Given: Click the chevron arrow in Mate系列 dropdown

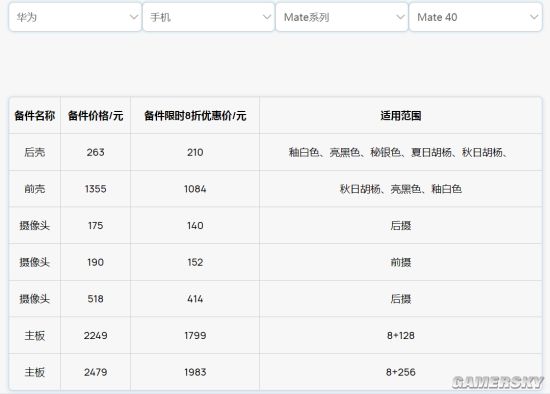Looking at the screenshot, I should [x=400, y=17].
